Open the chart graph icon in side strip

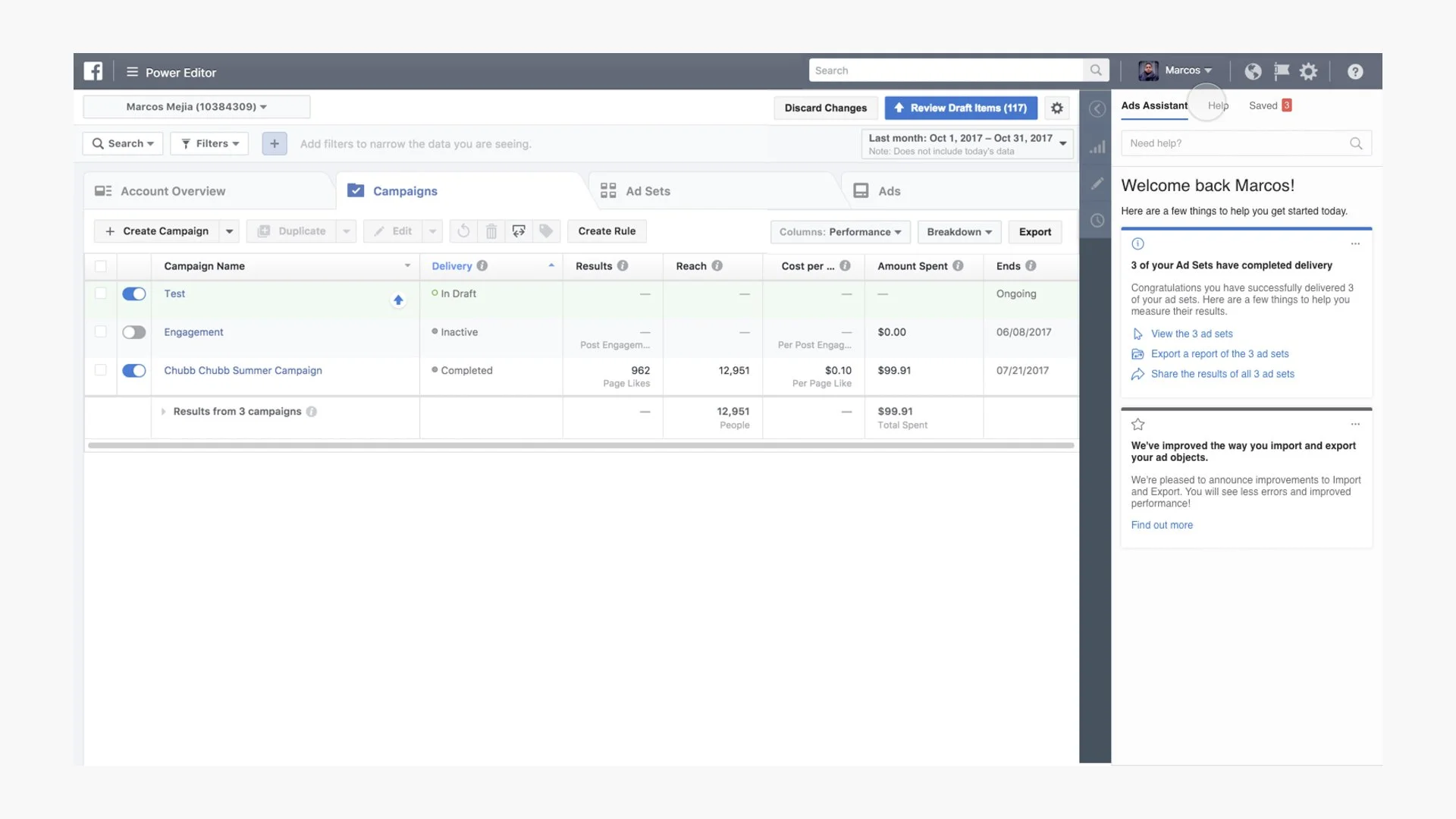point(1097,147)
